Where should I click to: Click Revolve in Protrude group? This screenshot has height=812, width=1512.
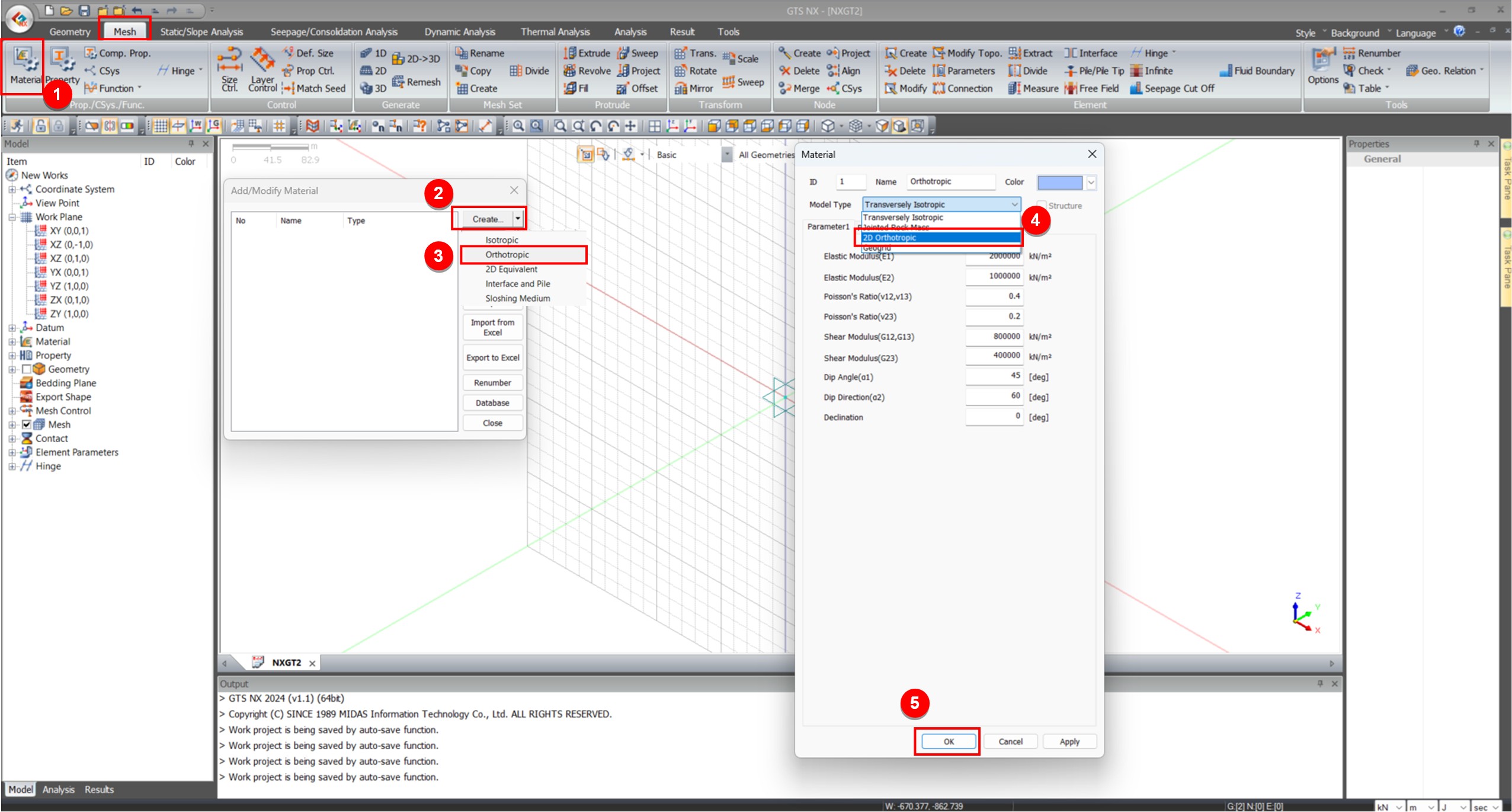pyautogui.click(x=587, y=71)
